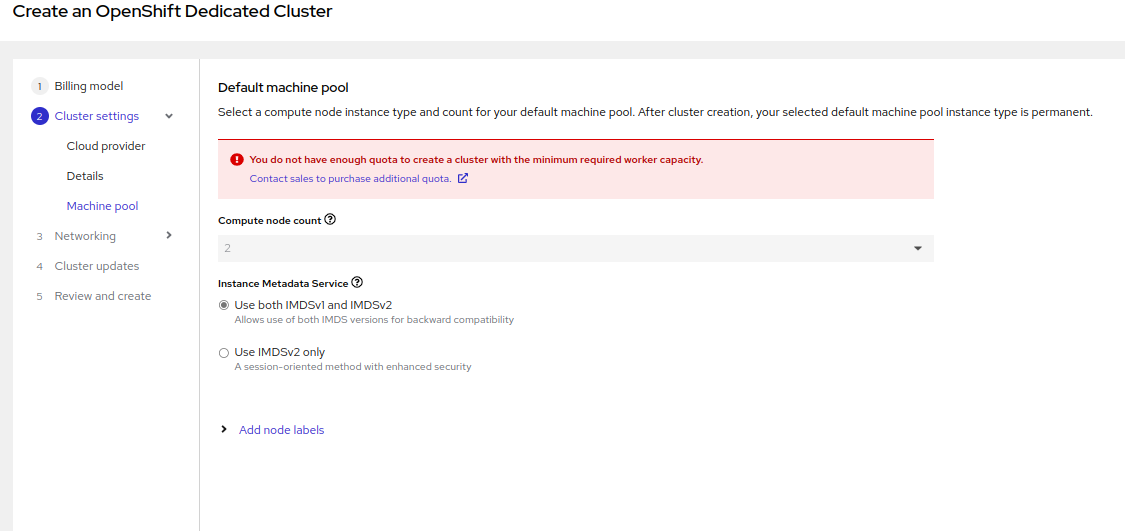1125x531 pixels.
Task: Expand the Networking step chevron
Action: tap(169, 236)
